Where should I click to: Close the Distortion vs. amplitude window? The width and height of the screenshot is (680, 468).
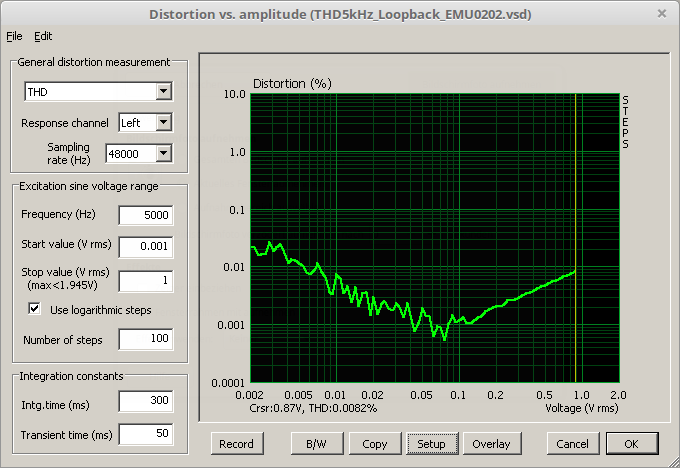pos(661,14)
